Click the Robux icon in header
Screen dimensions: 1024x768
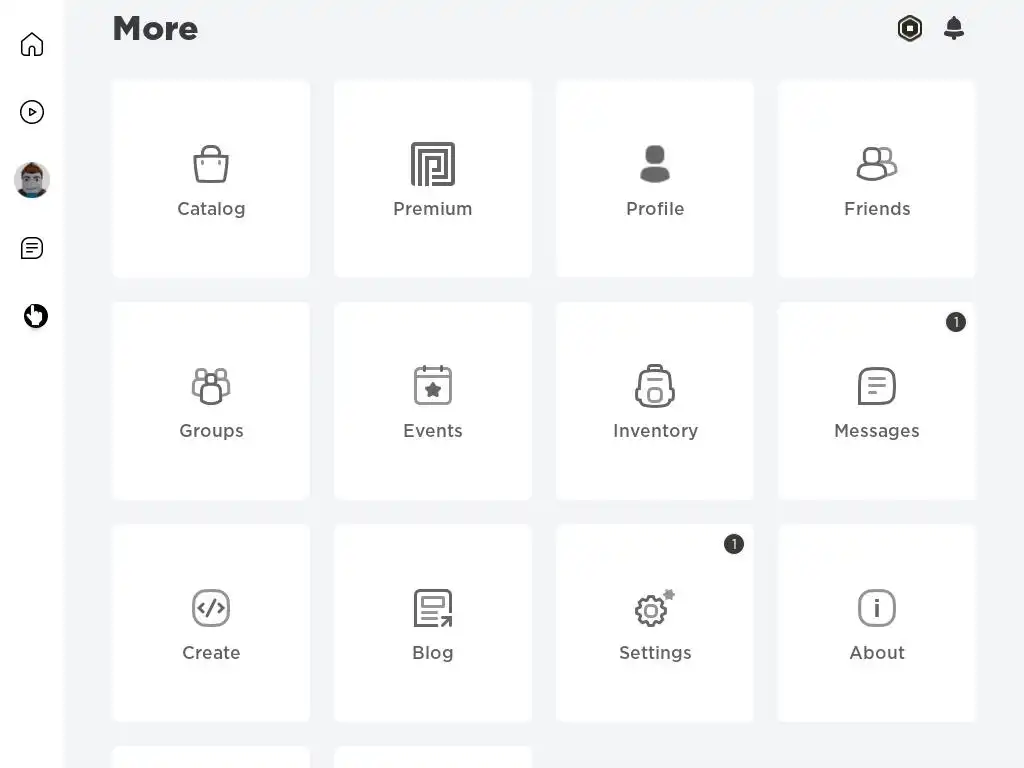(910, 28)
